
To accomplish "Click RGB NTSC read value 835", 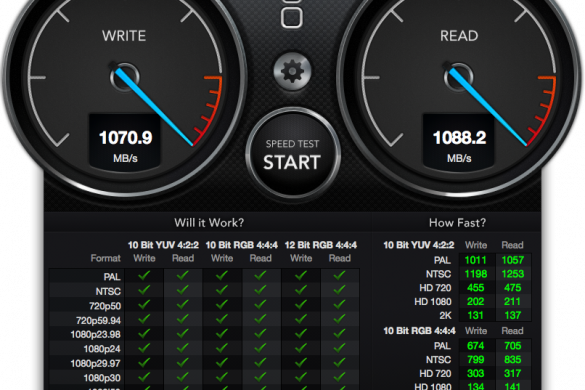I will pos(513,360).
